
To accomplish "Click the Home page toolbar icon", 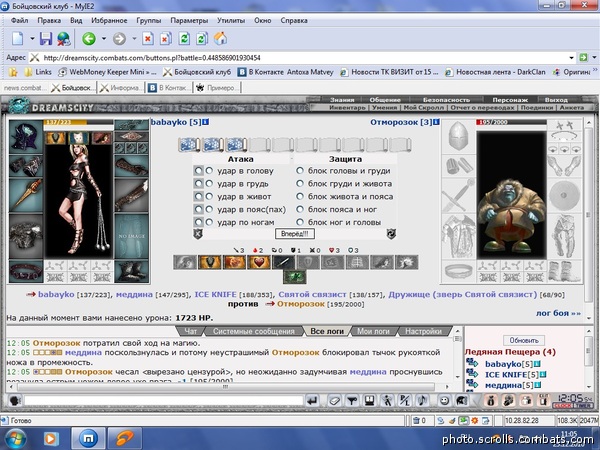I will click(220, 38).
